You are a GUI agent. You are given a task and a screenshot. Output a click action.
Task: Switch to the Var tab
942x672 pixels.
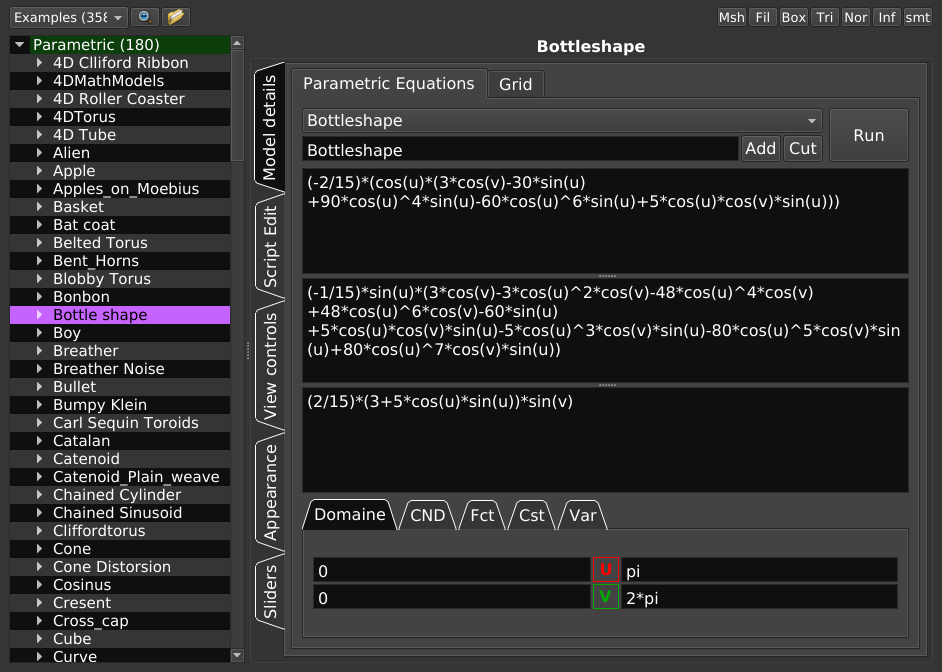[x=582, y=515]
